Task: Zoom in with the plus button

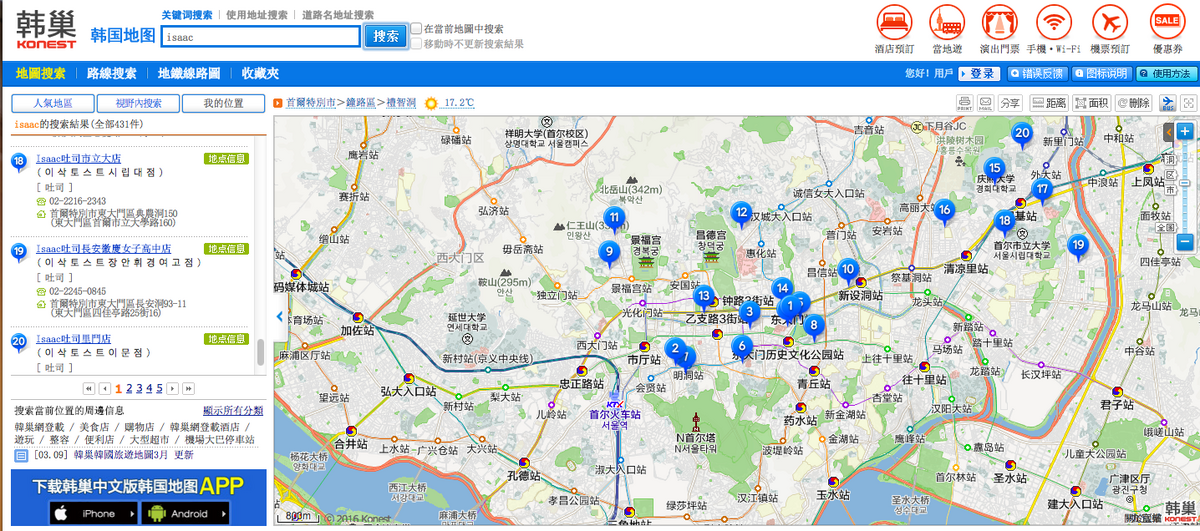Action: (1185, 132)
